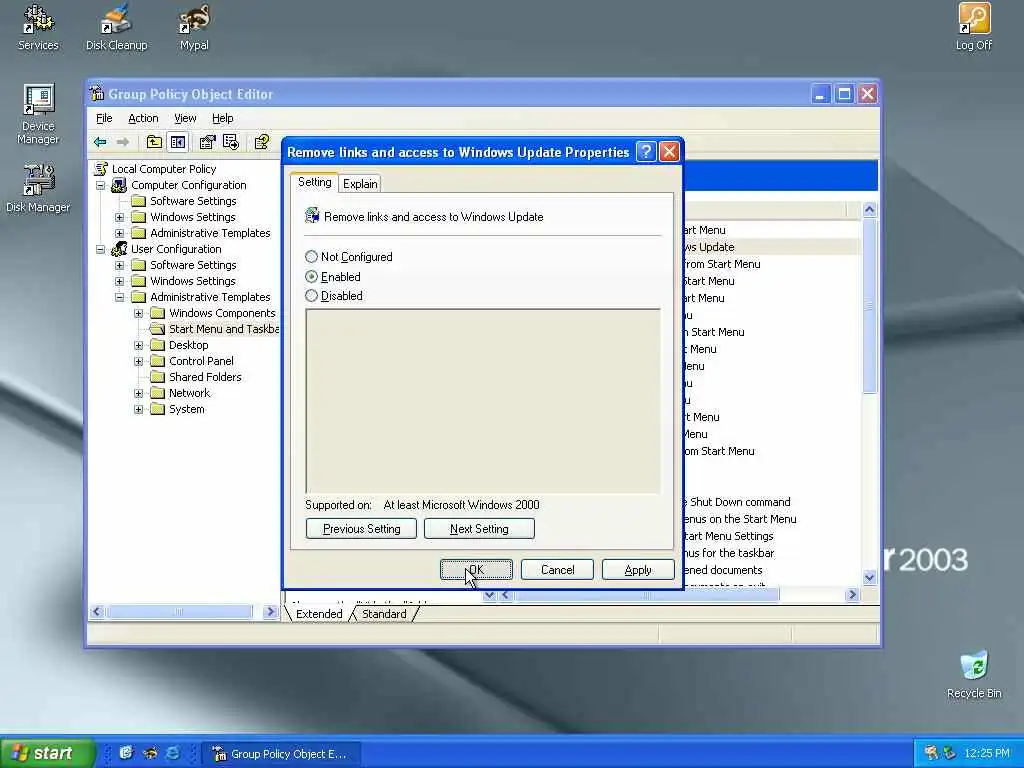Click the Start Menu and Taskbar folder icon
This screenshot has height=768, width=1024.
pyautogui.click(x=157, y=328)
